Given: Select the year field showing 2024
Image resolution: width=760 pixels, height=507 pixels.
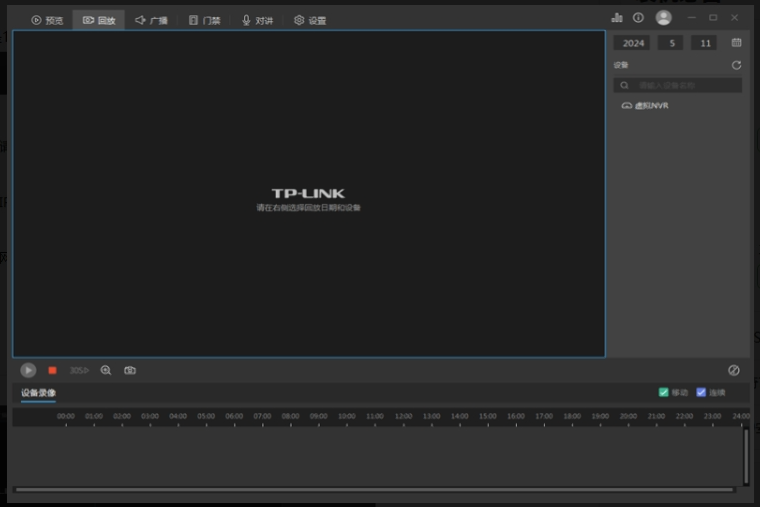Looking at the screenshot, I should point(633,43).
